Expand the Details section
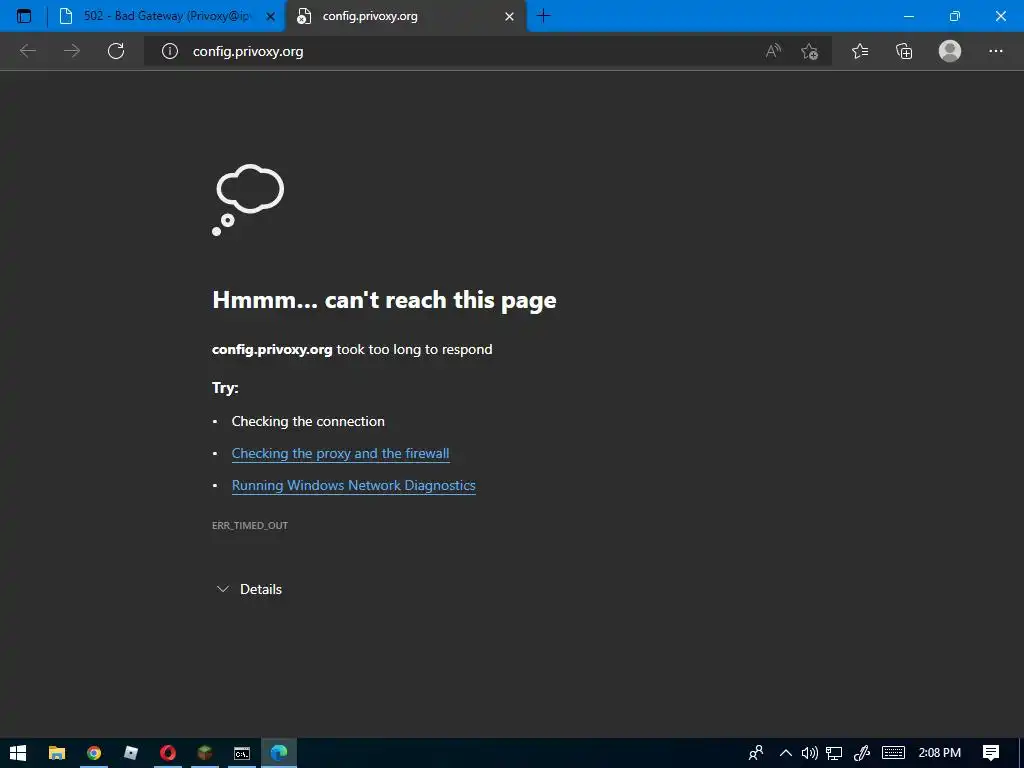Viewport: 1024px width, 768px height. click(x=249, y=589)
